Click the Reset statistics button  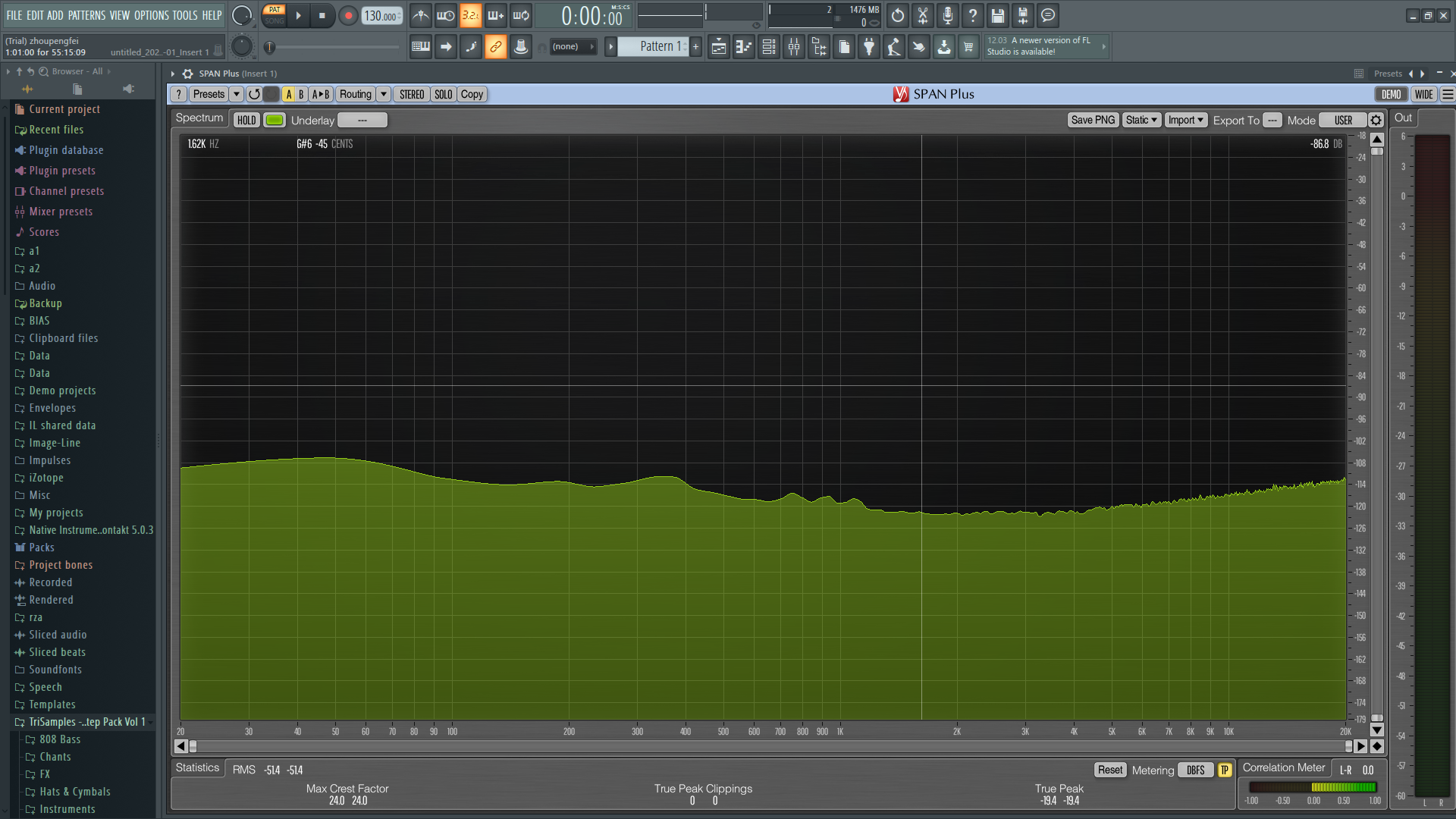coord(1109,770)
